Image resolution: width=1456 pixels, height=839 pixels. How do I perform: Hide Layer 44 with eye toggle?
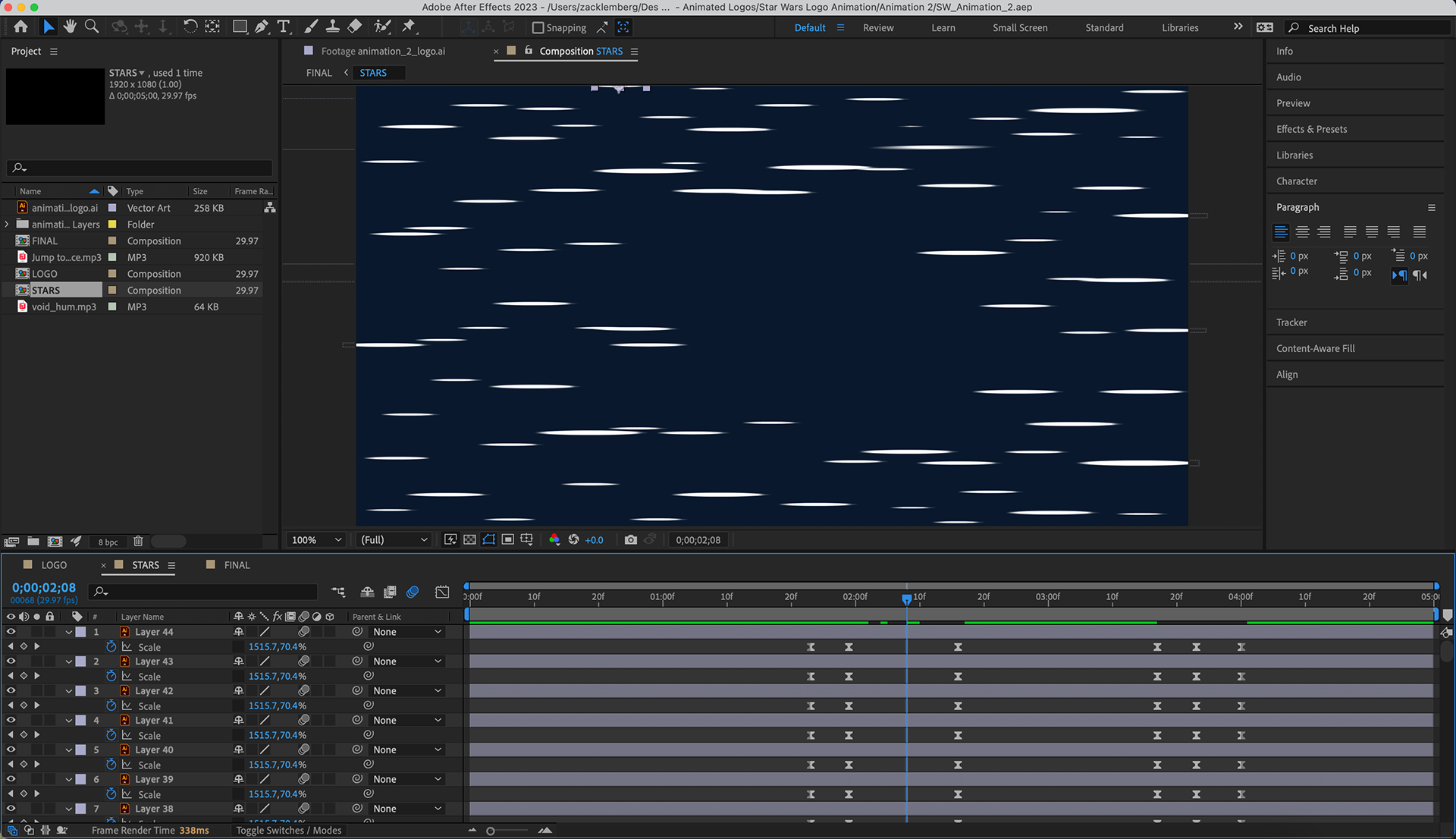(11, 632)
